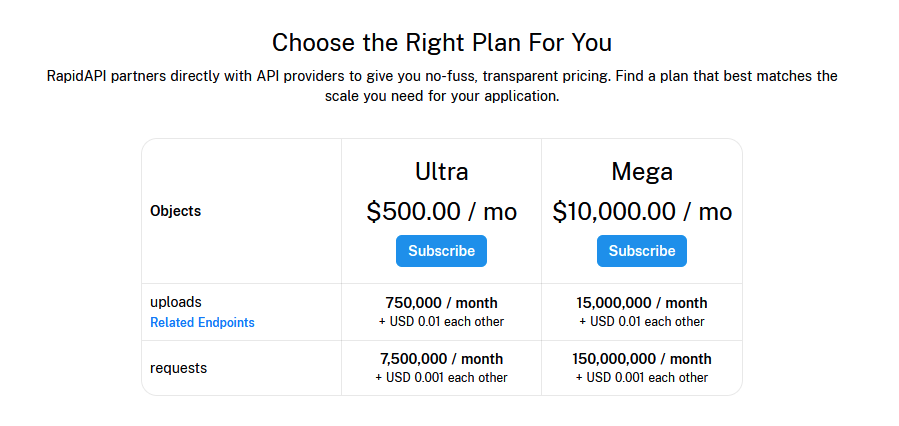Click the Objects column header

coord(175,211)
